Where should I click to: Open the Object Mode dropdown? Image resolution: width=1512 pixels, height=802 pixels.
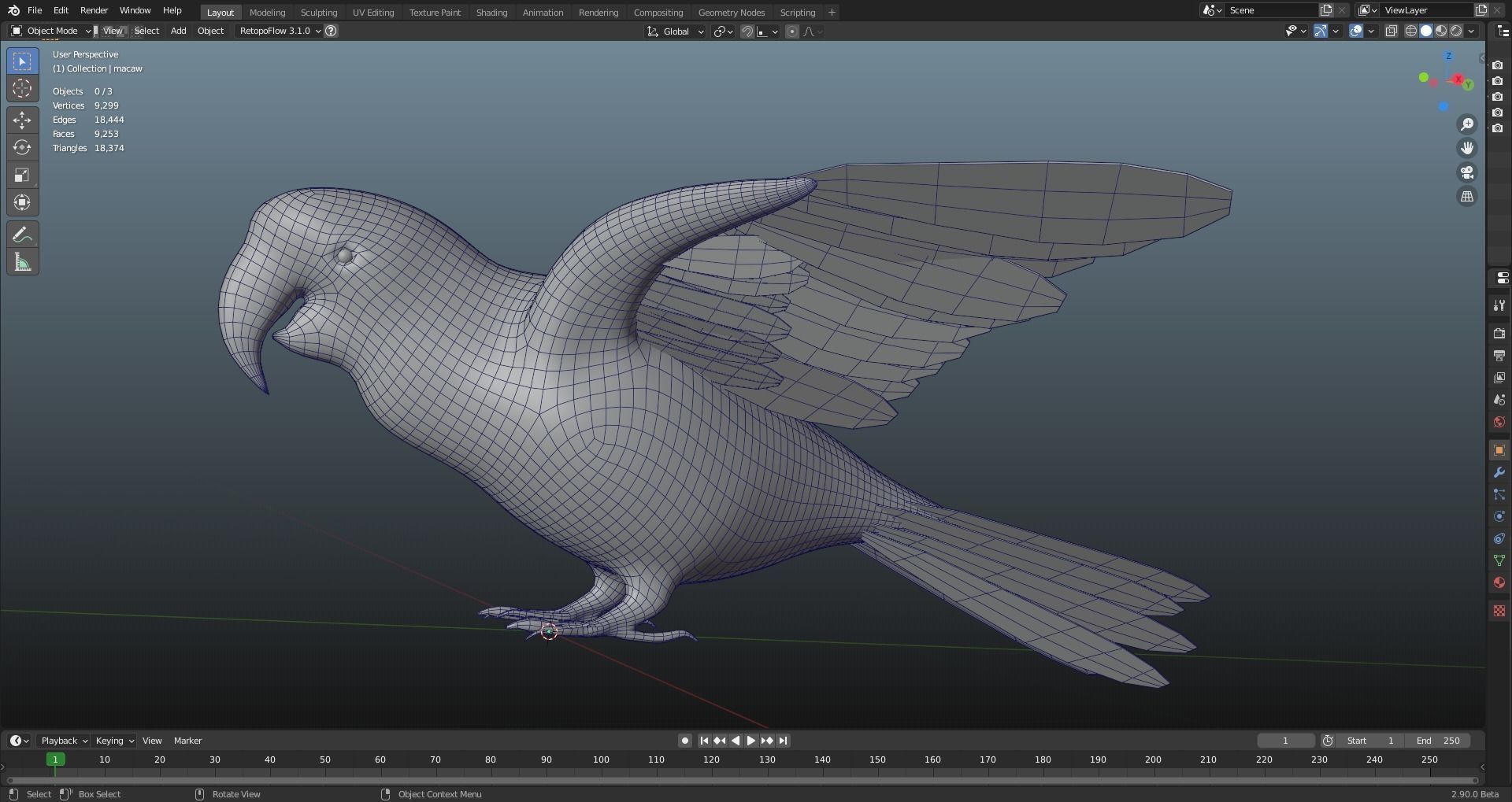point(50,31)
